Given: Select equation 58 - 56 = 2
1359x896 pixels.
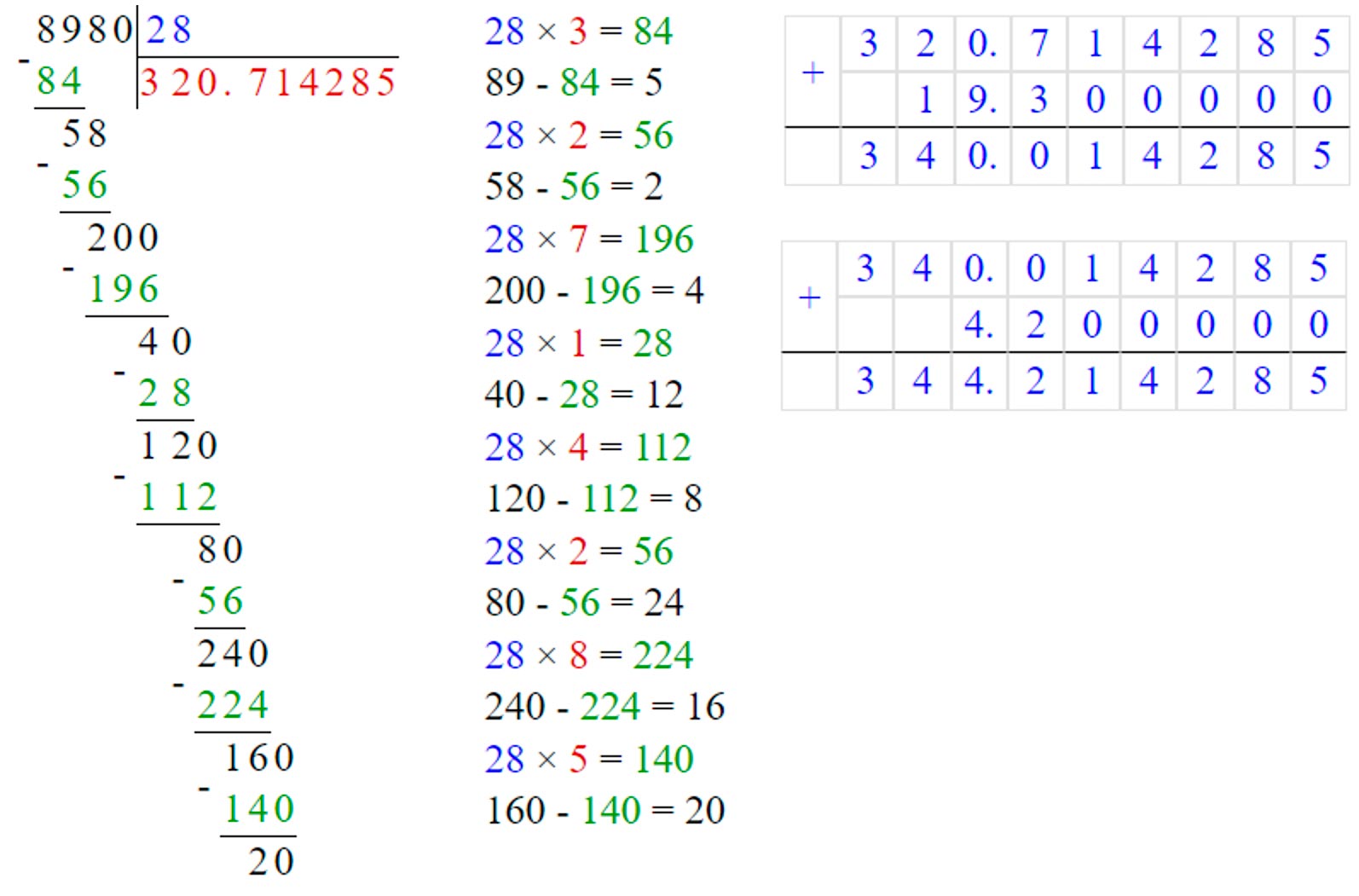Looking at the screenshot, I should coord(574,187).
